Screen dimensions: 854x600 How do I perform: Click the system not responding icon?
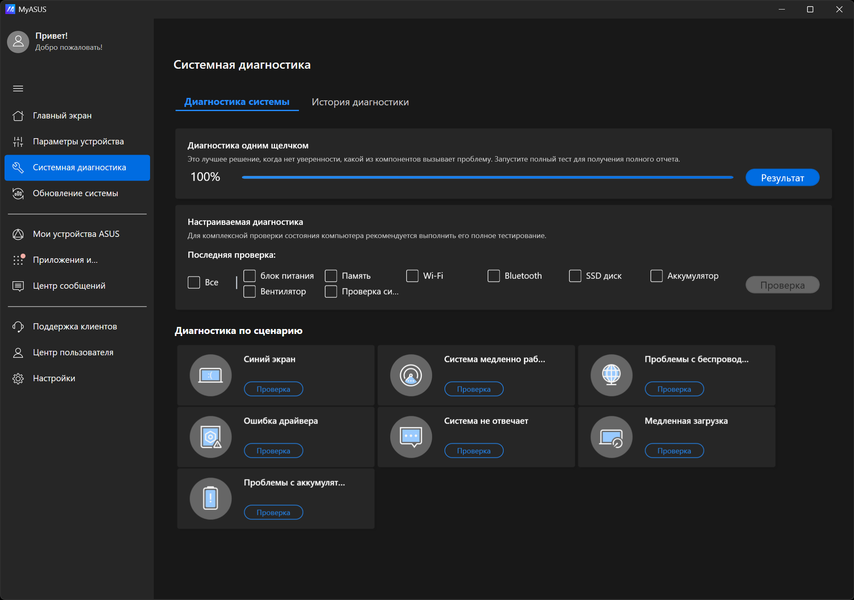tap(410, 436)
